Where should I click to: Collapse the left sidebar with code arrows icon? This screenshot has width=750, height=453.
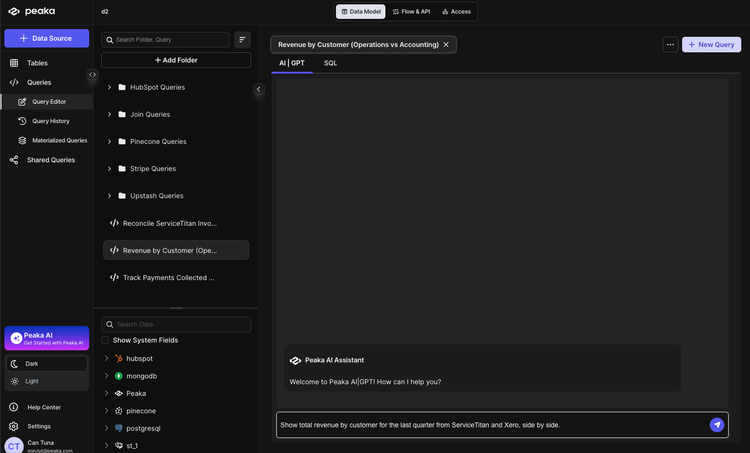(x=92, y=75)
